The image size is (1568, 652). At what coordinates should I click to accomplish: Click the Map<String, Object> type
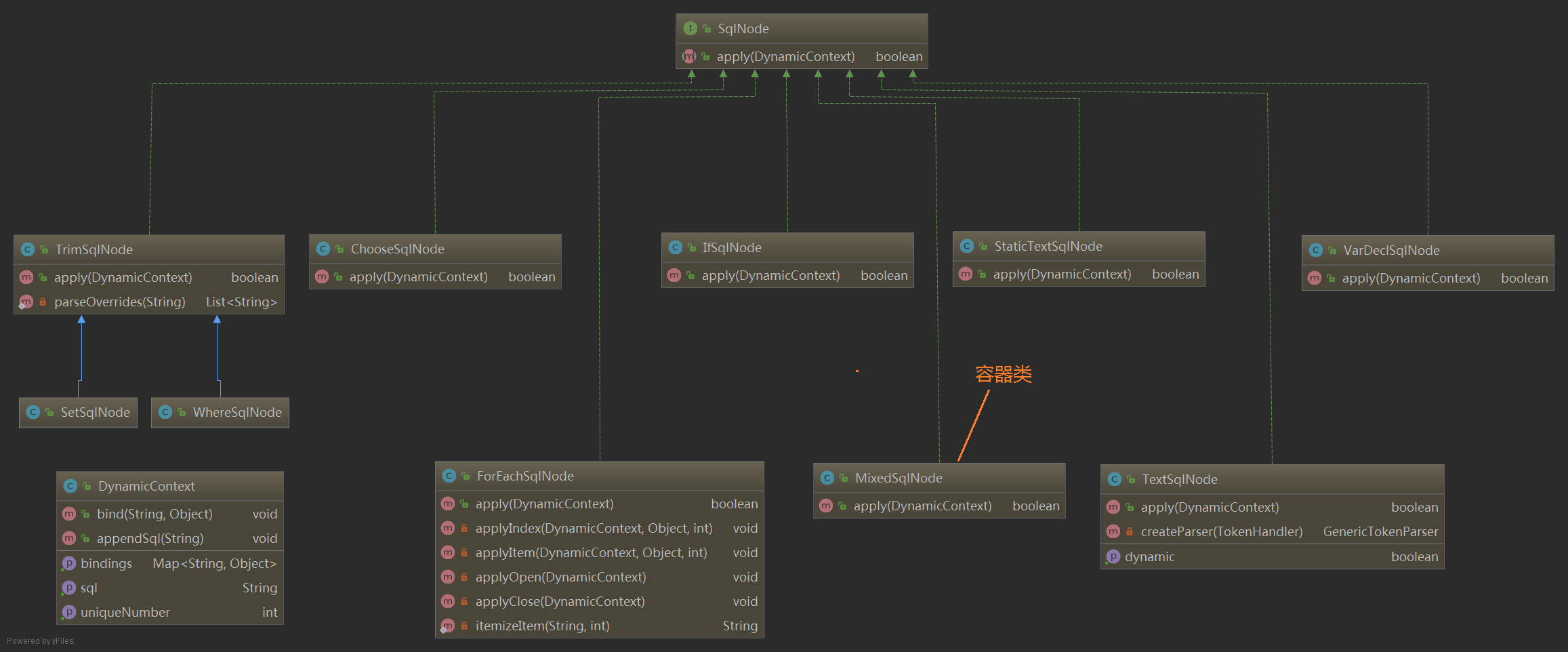pos(215,563)
